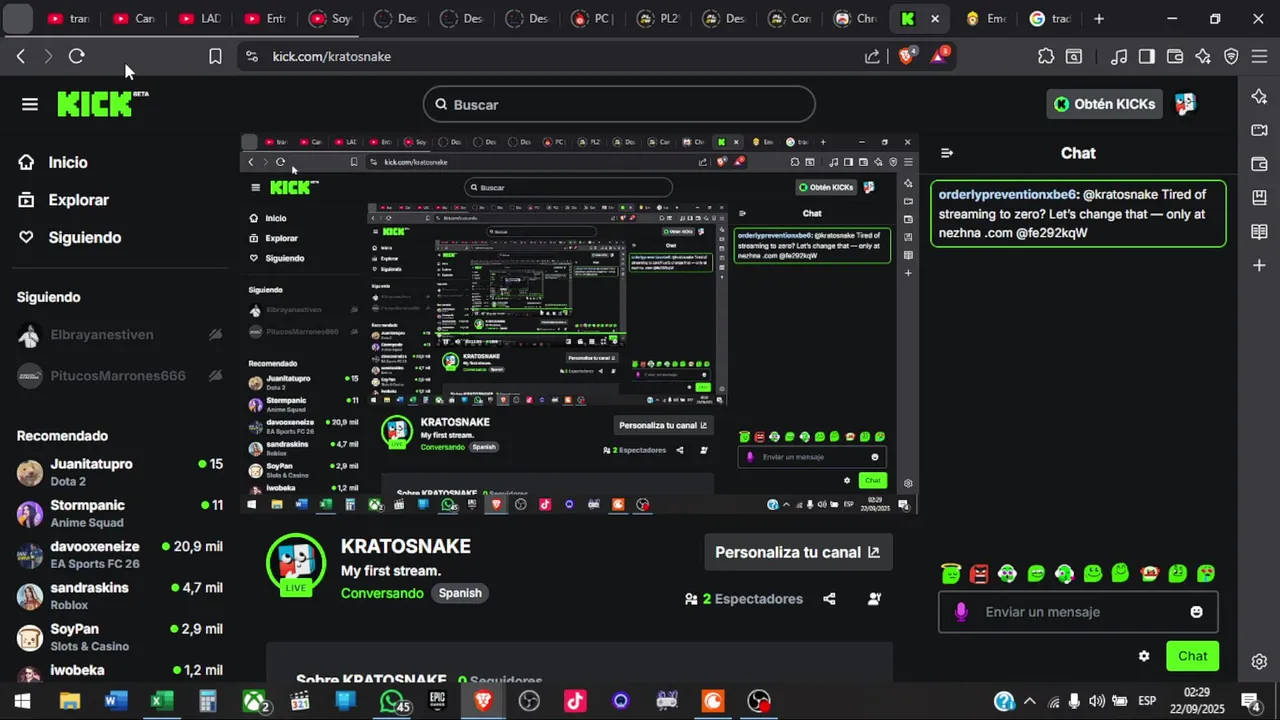Insert the last heart-eyes emote
This screenshot has width=1280, height=720.
click(x=1207, y=573)
